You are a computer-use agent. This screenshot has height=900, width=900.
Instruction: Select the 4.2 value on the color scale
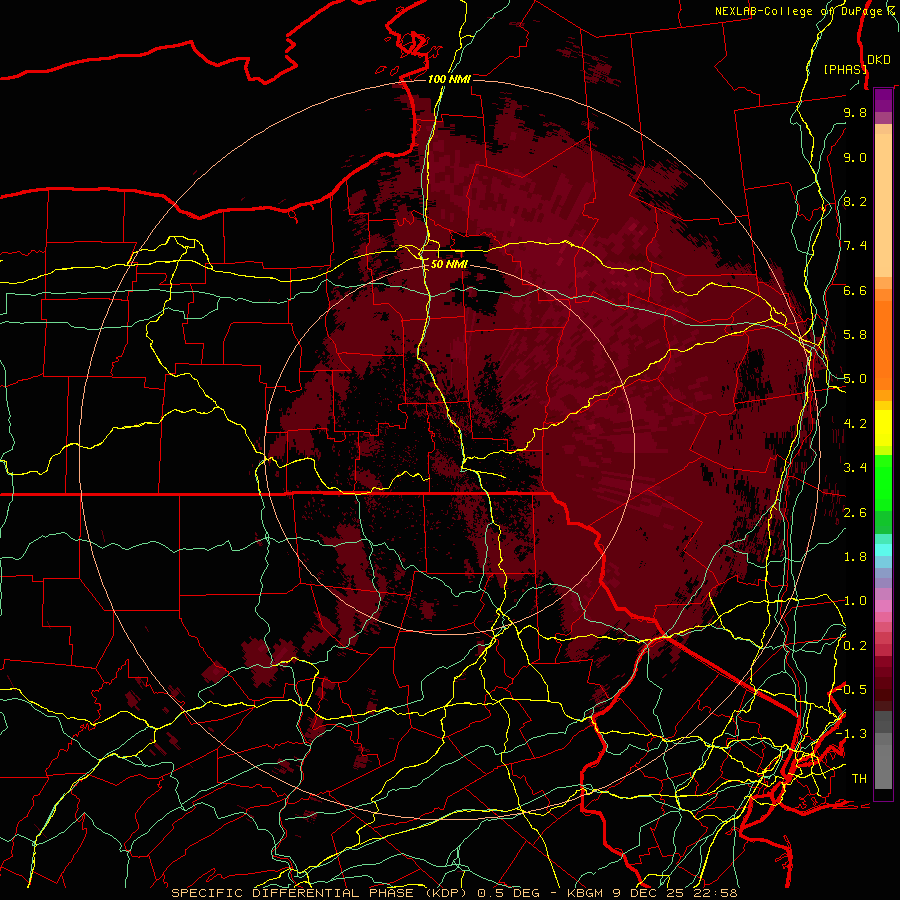pos(855,424)
